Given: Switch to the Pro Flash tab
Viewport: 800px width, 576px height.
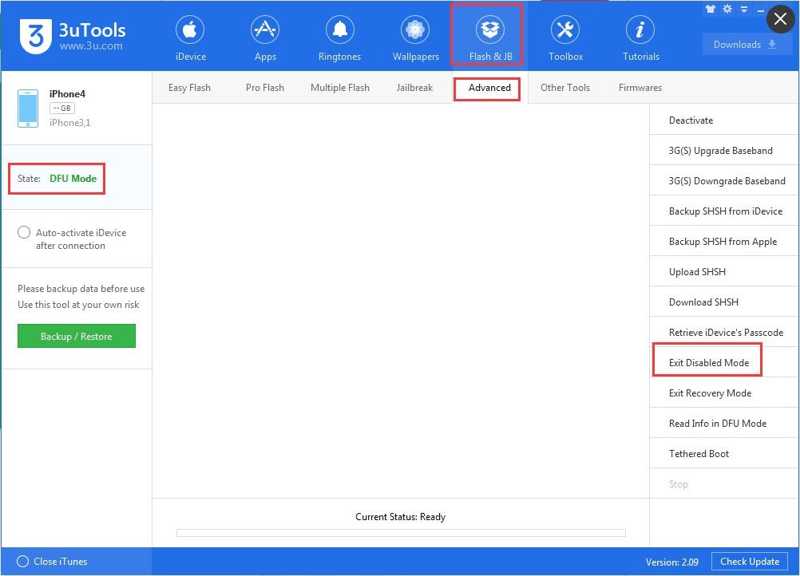Looking at the screenshot, I should [x=265, y=88].
